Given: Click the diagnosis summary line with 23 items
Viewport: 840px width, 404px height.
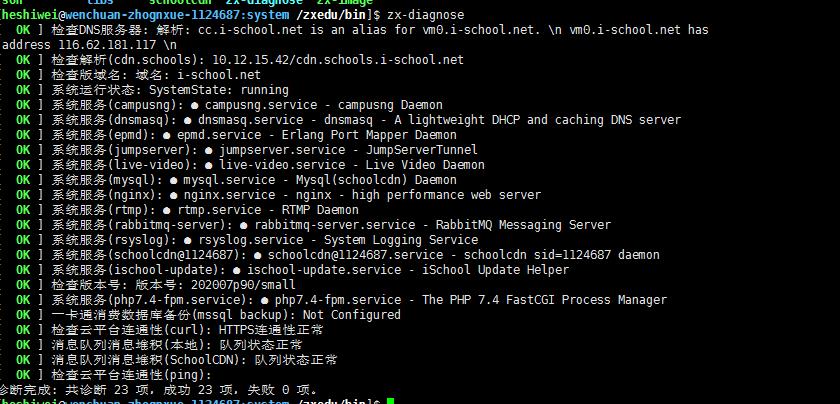Looking at the screenshot, I should [158, 389].
